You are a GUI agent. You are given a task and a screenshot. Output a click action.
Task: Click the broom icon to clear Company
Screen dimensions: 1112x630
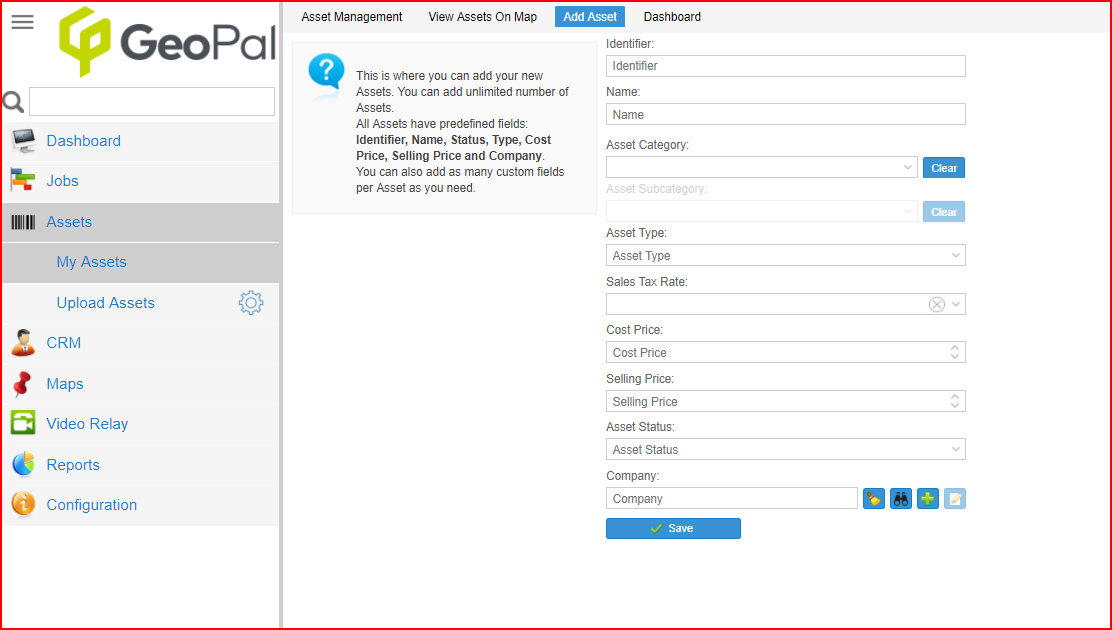pyautogui.click(x=874, y=498)
